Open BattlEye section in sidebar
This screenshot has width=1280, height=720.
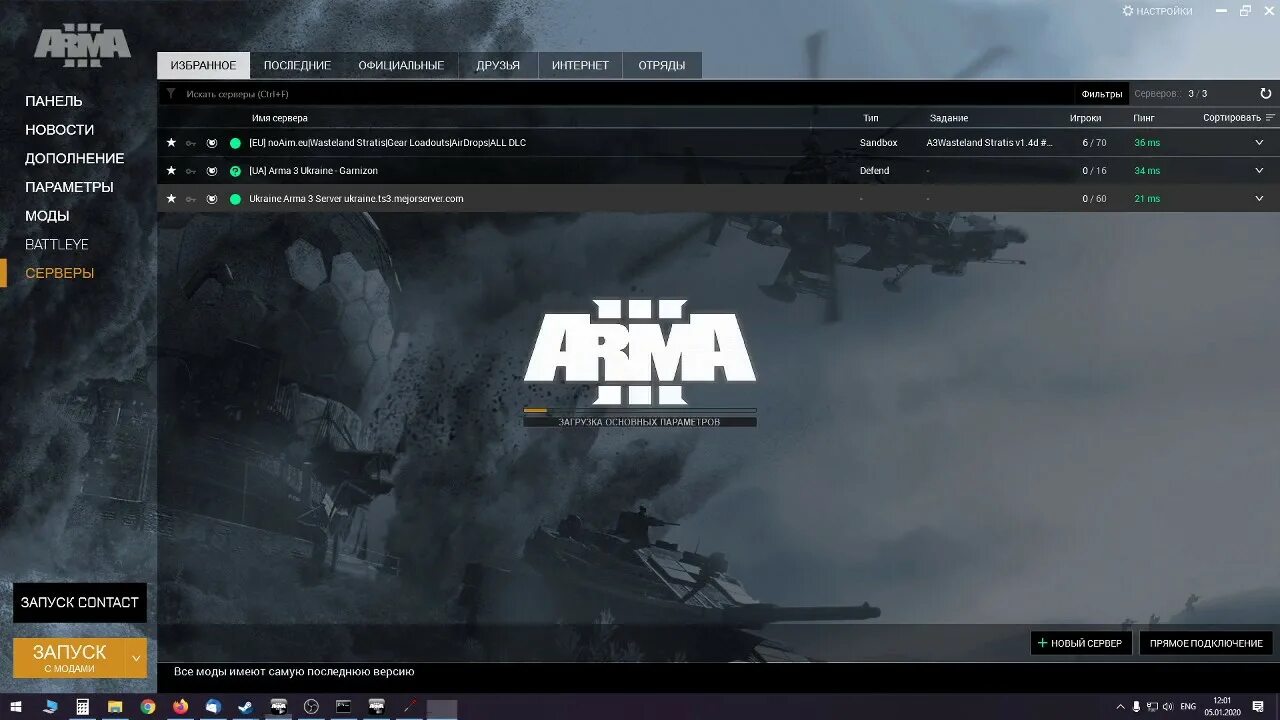tap(57, 244)
